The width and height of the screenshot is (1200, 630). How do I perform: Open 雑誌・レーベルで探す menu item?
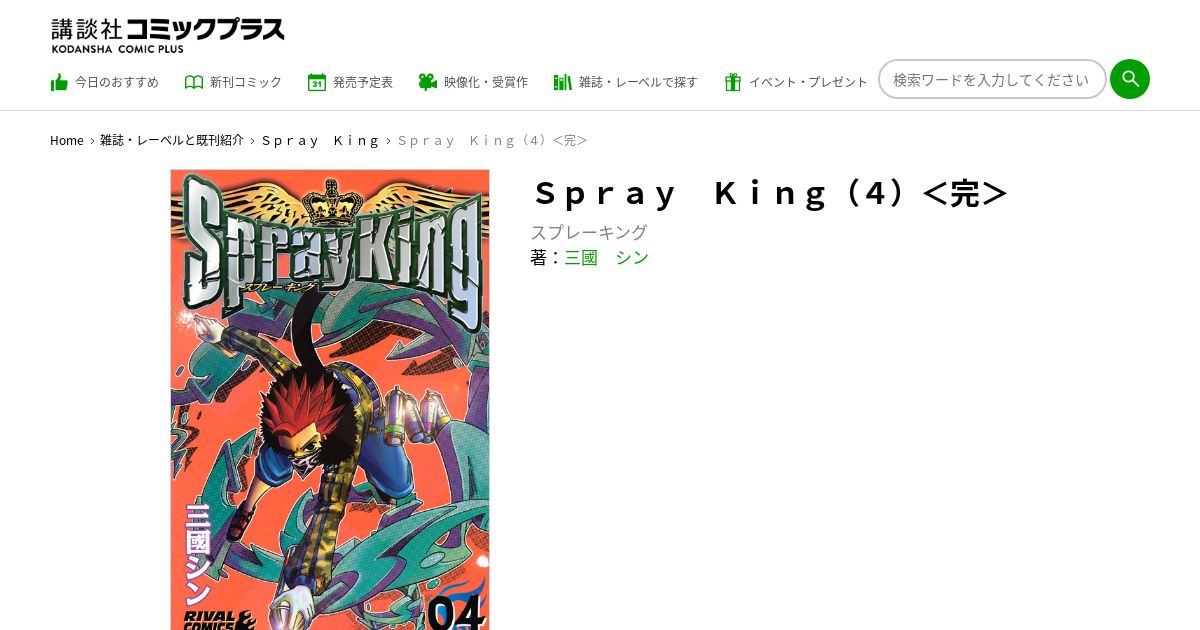coord(626,82)
